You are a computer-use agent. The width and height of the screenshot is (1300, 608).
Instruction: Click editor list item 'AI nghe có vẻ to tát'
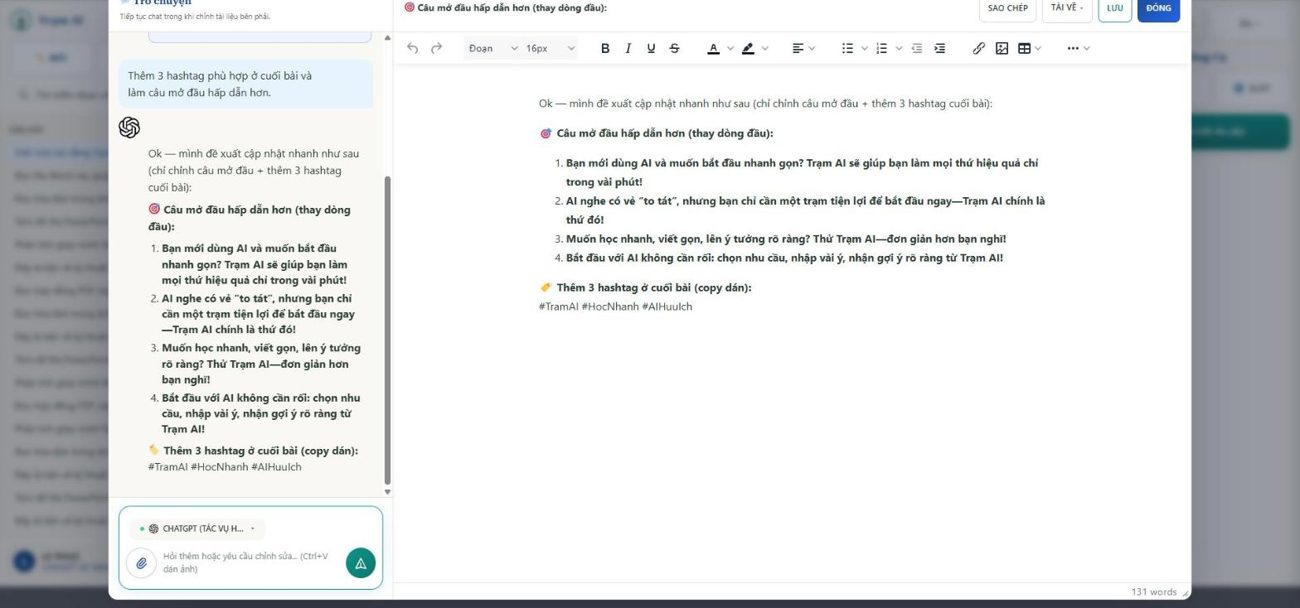(x=805, y=210)
